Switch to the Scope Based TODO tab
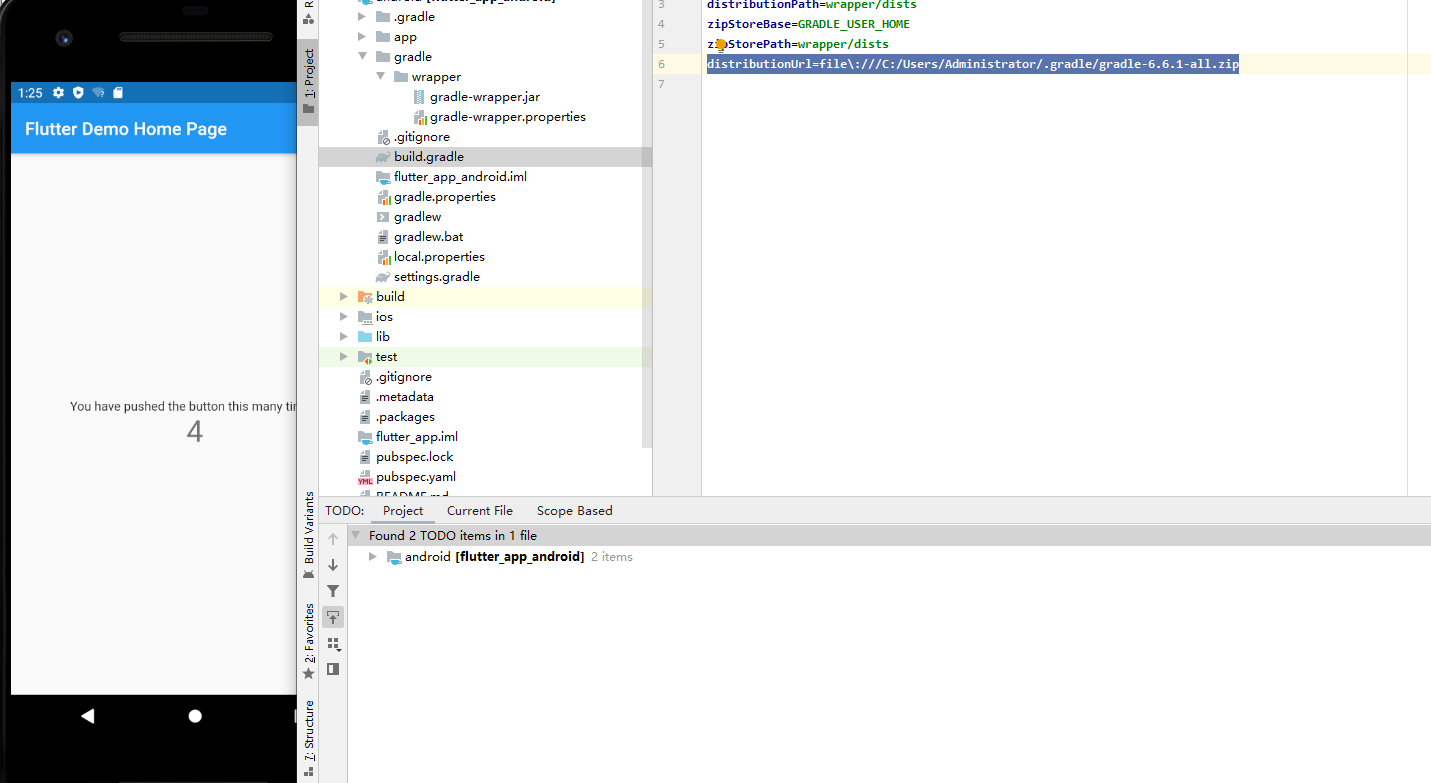 [x=574, y=511]
